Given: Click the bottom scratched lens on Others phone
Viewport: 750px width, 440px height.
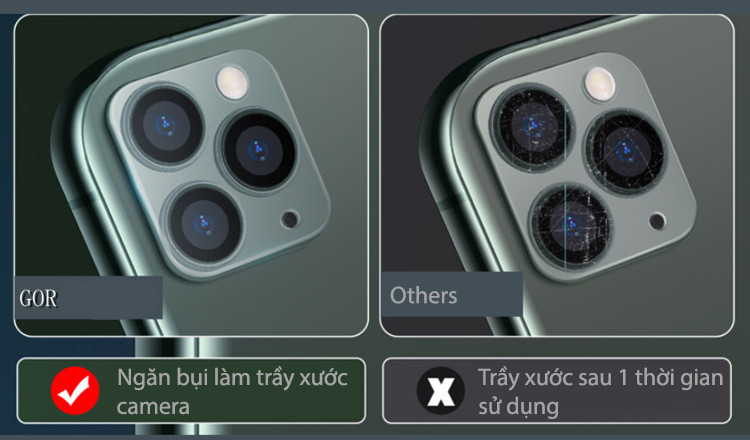Looking at the screenshot, I should tap(571, 226).
